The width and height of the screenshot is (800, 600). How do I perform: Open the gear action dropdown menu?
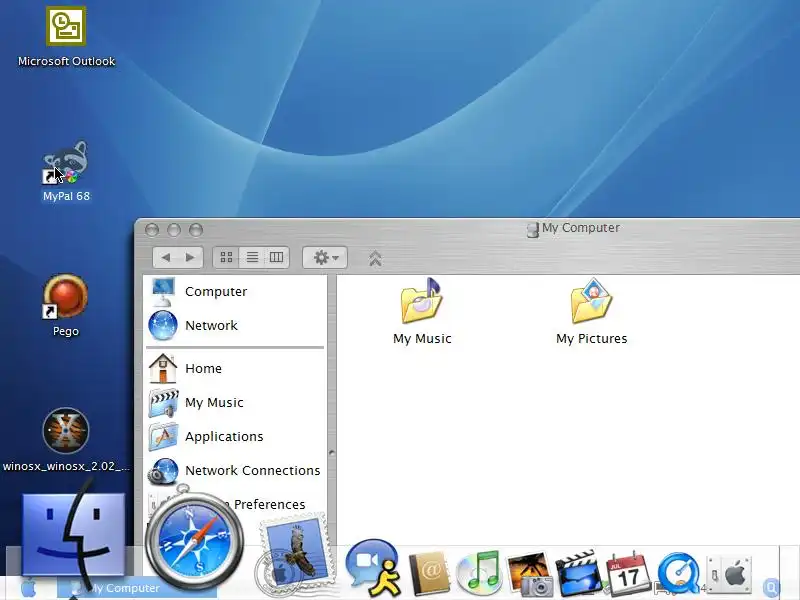coord(325,258)
